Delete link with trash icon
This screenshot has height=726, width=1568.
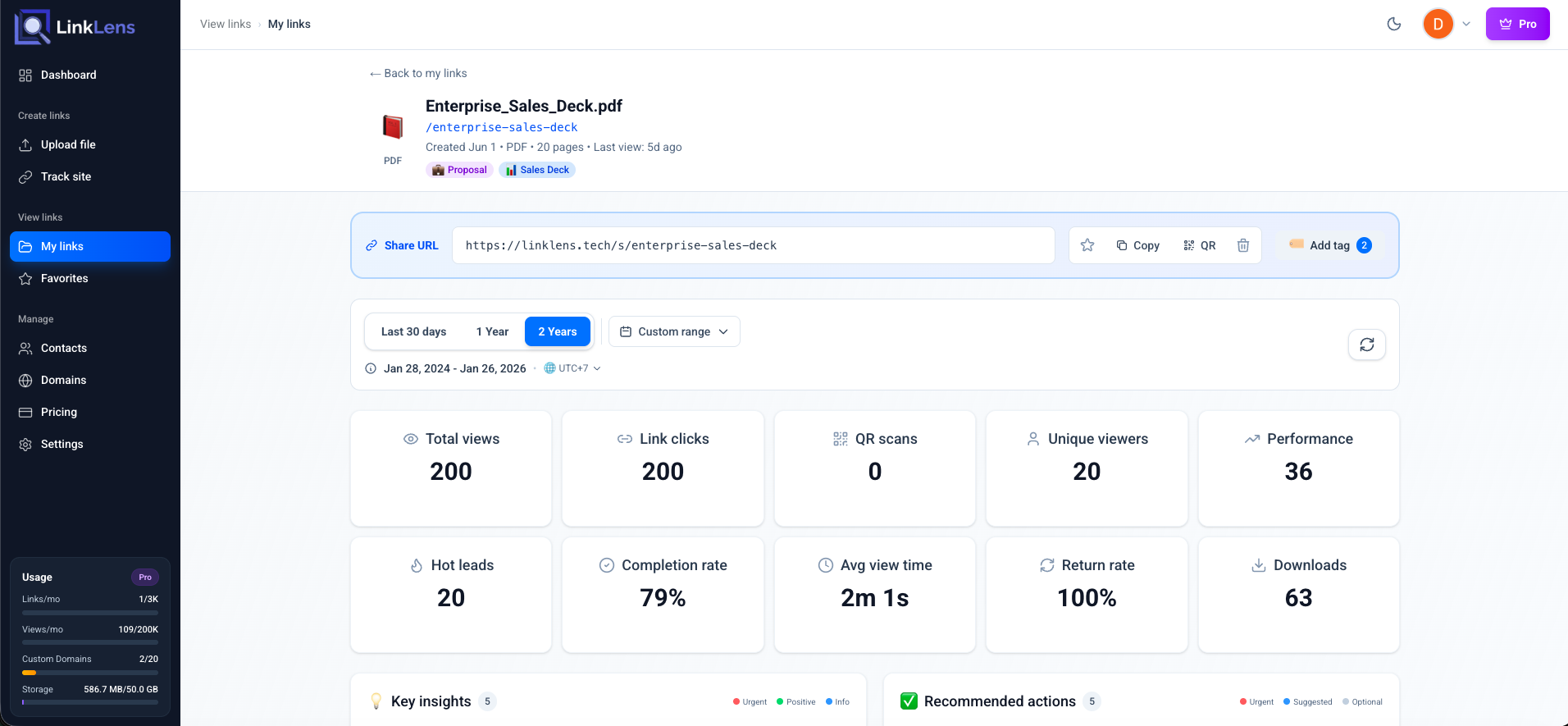1243,245
